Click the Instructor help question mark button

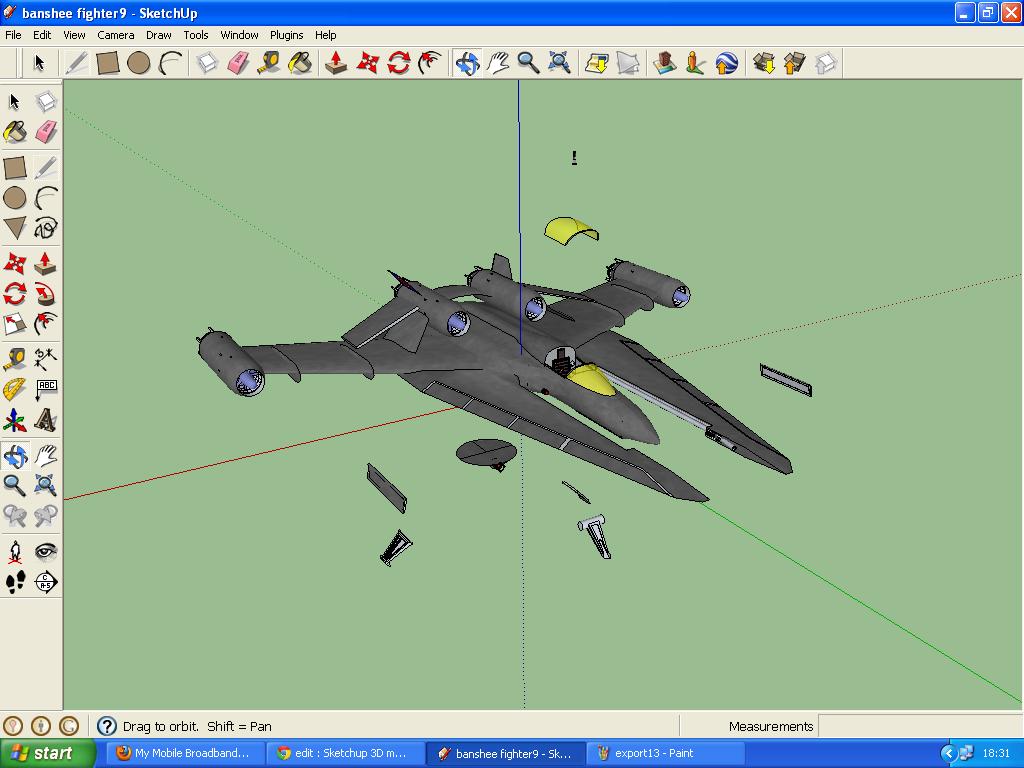(x=107, y=726)
